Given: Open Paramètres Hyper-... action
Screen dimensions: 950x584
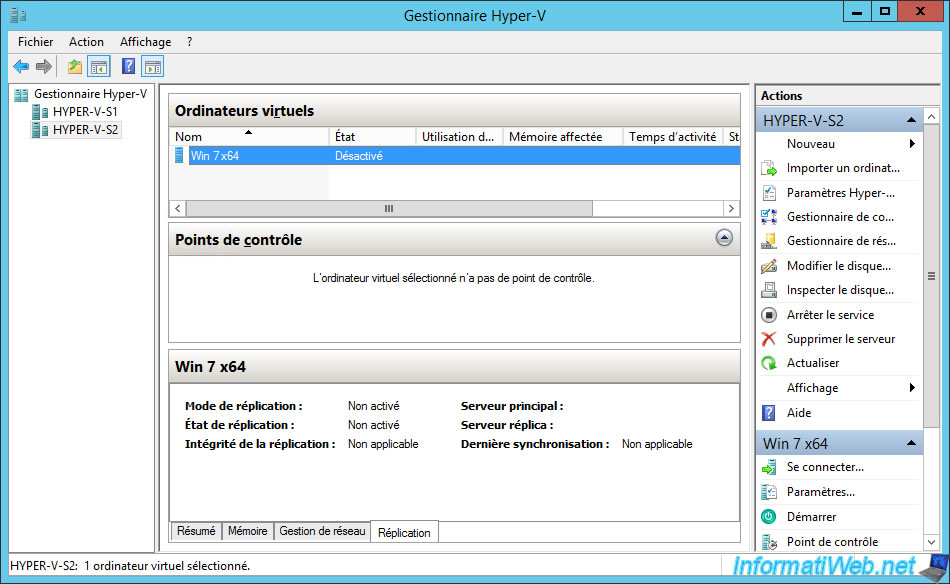Looking at the screenshot, I should pos(841,193).
